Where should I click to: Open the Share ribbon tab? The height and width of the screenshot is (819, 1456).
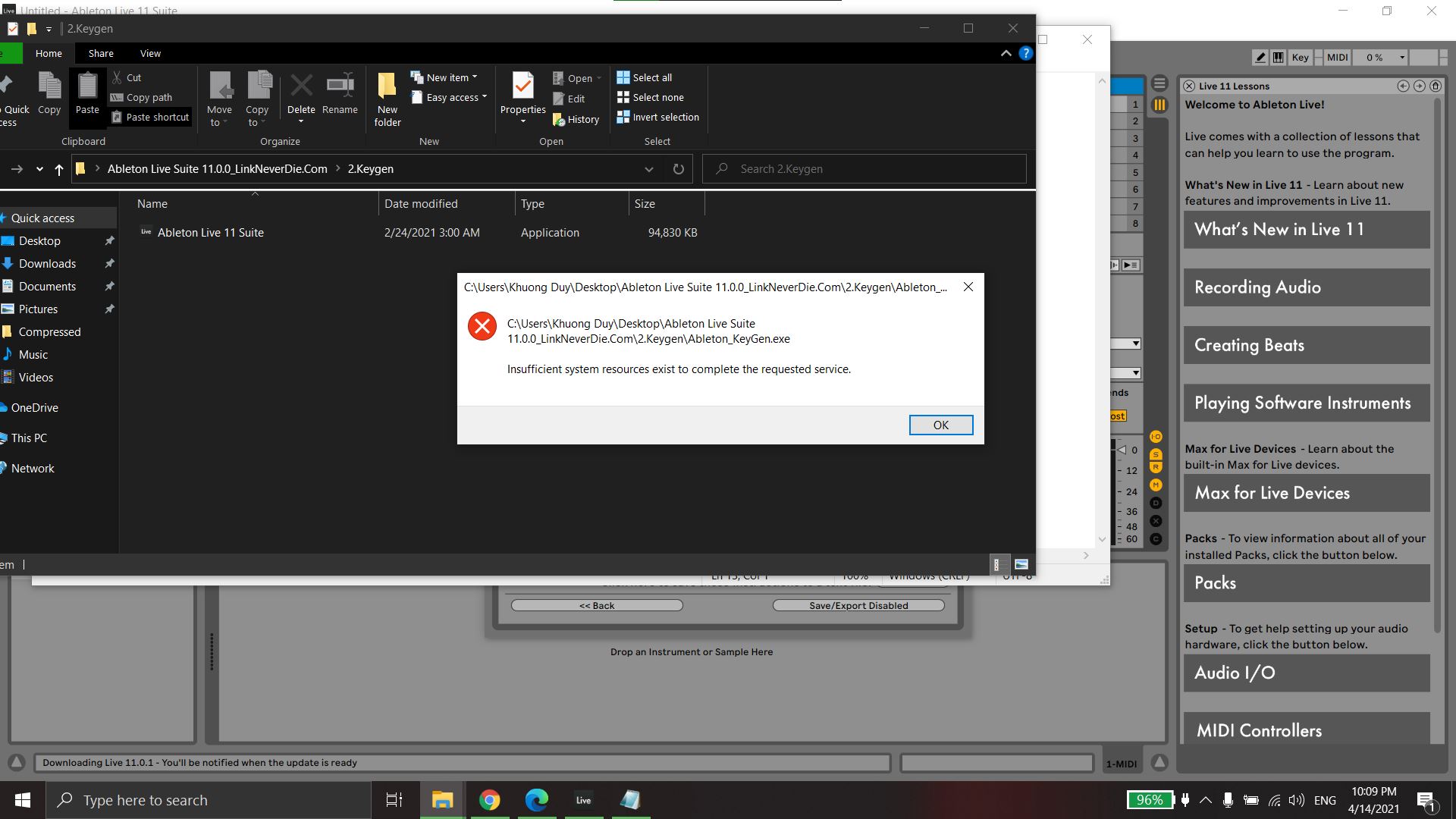tap(101, 53)
